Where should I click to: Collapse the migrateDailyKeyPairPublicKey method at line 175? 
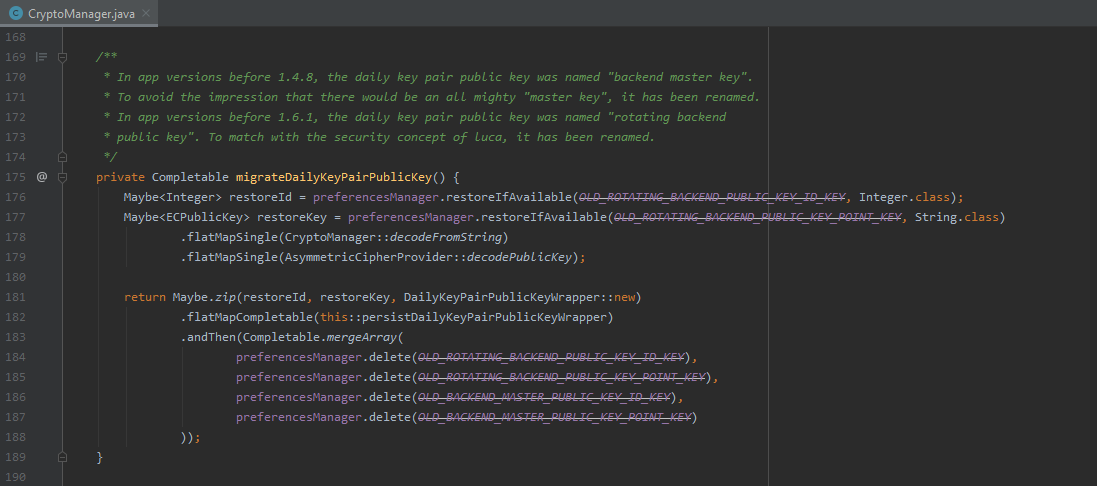pos(62,177)
